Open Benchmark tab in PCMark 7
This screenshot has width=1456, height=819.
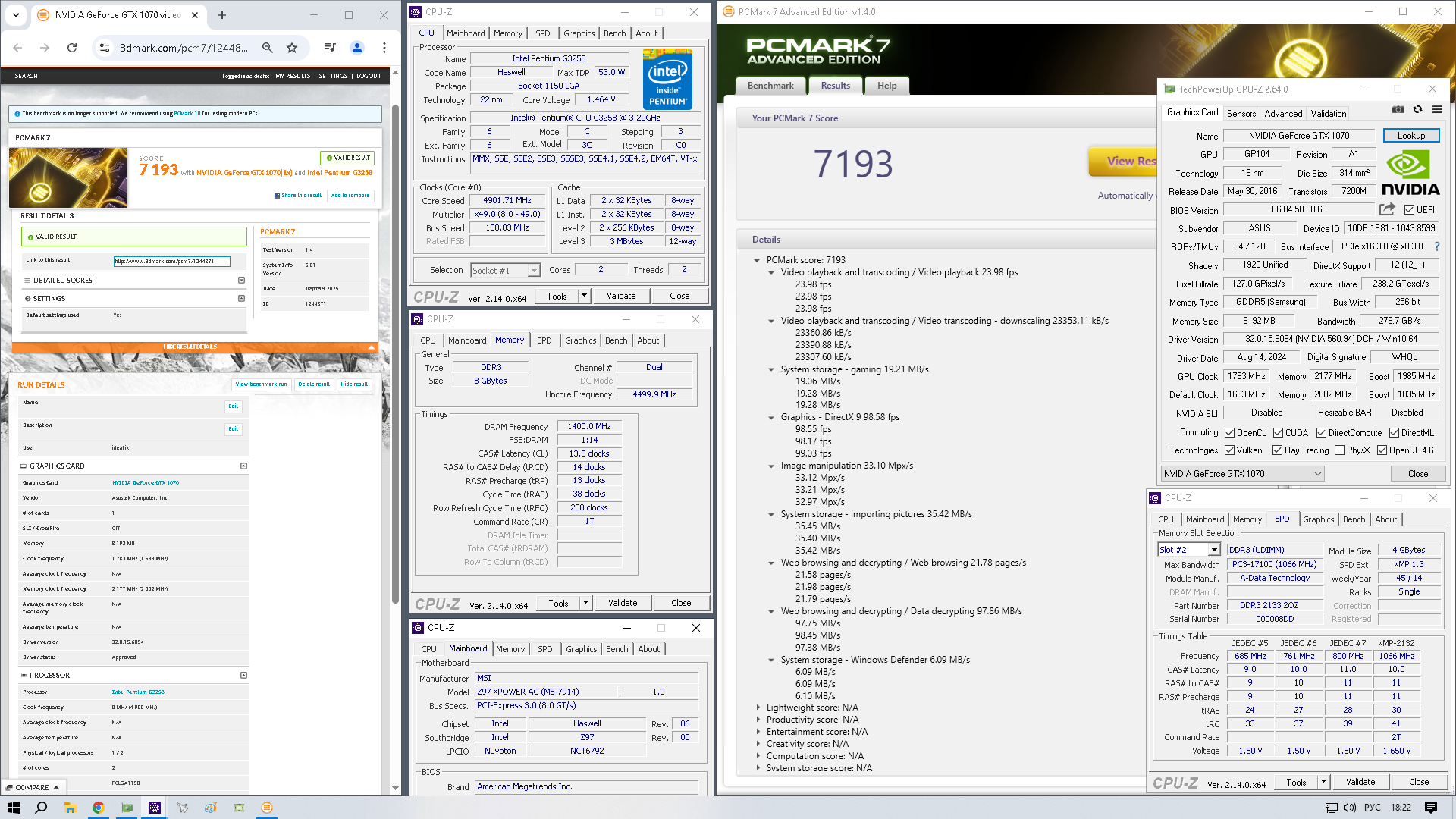pyautogui.click(x=770, y=86)
